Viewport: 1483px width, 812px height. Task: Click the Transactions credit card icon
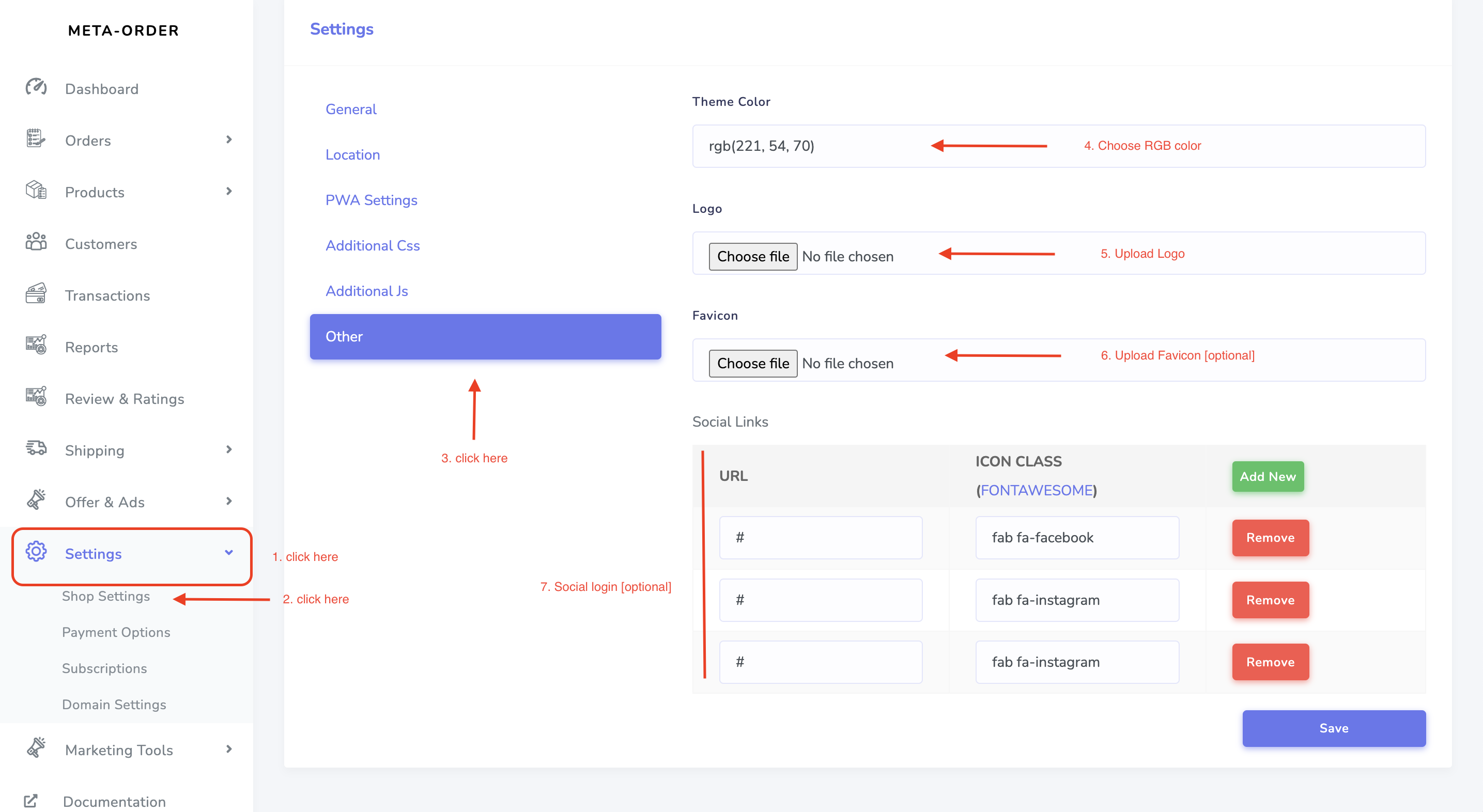click(x=36, y=294)
